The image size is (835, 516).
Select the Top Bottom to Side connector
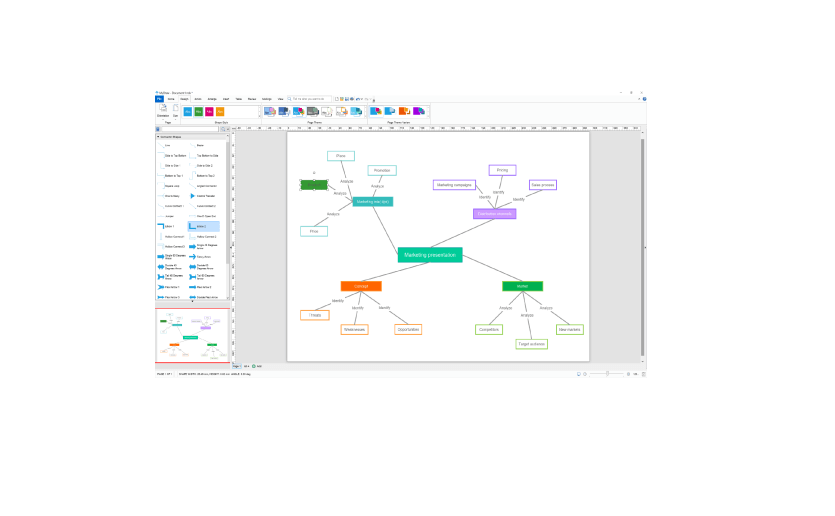[204, 155]
